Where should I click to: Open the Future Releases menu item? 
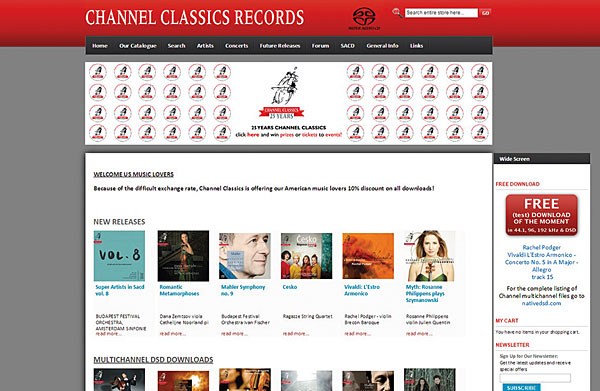tap(280, 46)
